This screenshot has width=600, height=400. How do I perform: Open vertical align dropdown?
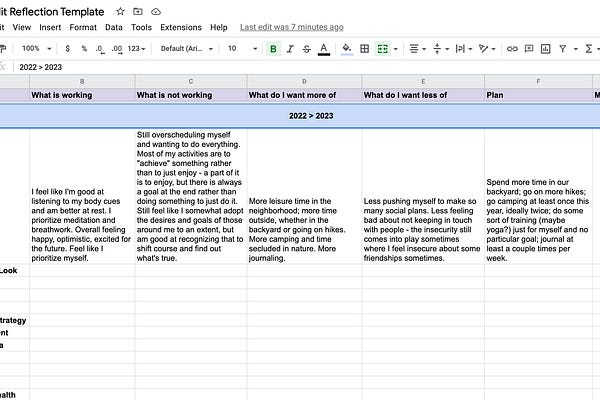click(441, 49)
